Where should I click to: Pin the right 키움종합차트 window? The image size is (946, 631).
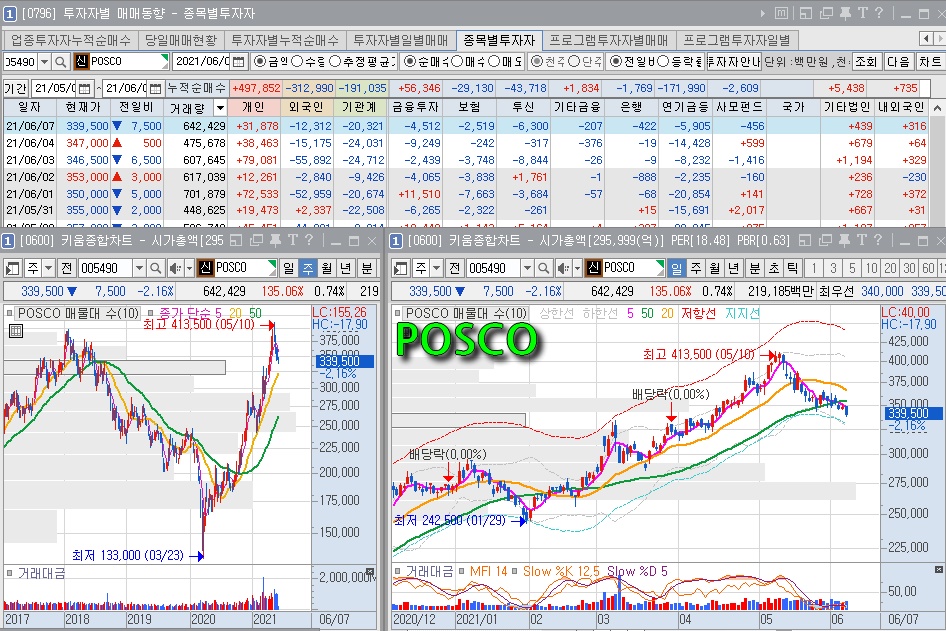844,241
